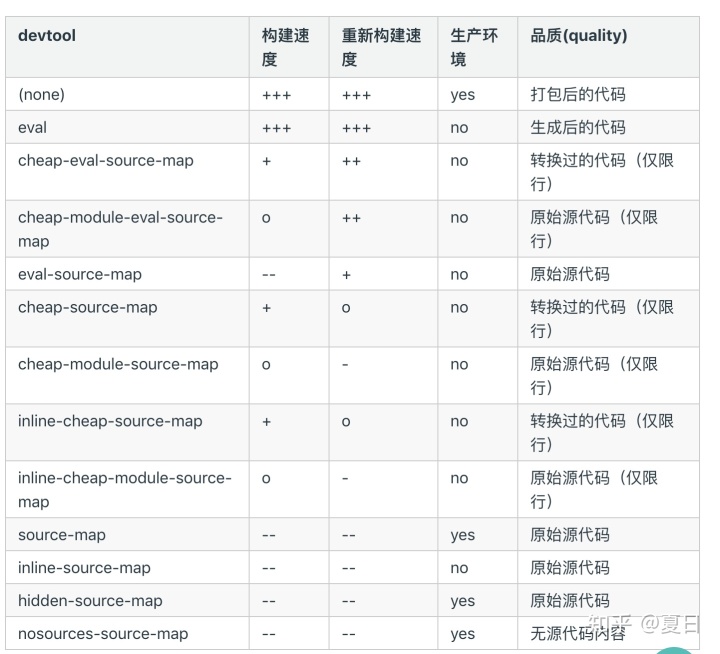Select 原始源代码 in the inline-source-map row
720x654 pixels.
click(x=570, y=568)
